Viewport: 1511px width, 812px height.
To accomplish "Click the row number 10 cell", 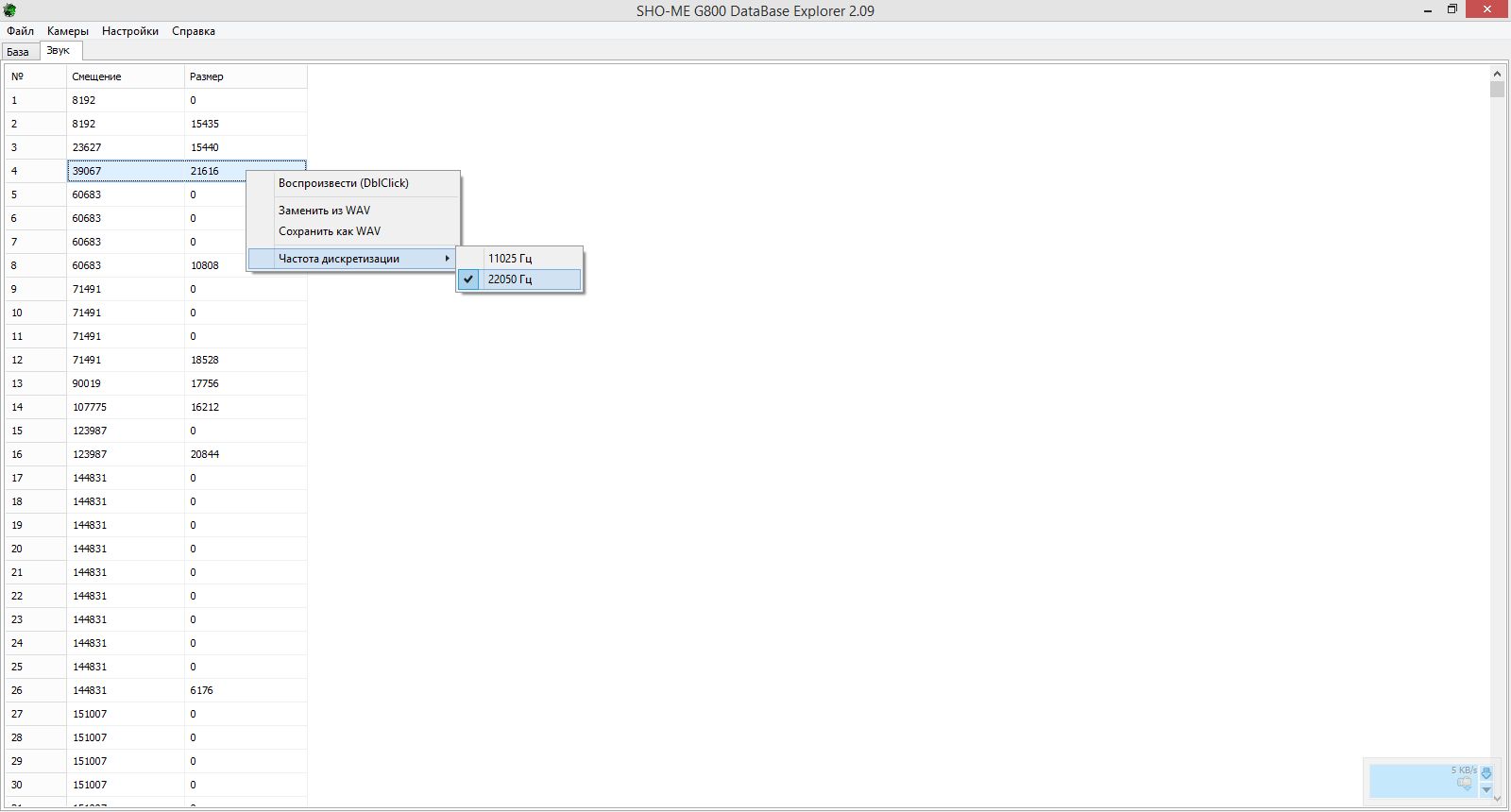I will tap(36, 313).
